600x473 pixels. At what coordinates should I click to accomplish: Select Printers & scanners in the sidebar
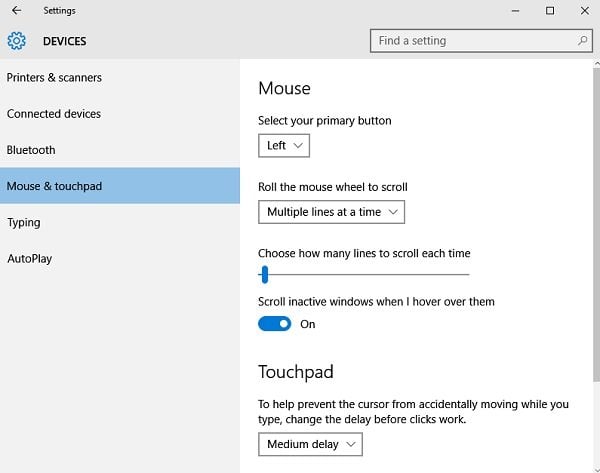pyautogui.click(x=54, y=78)
